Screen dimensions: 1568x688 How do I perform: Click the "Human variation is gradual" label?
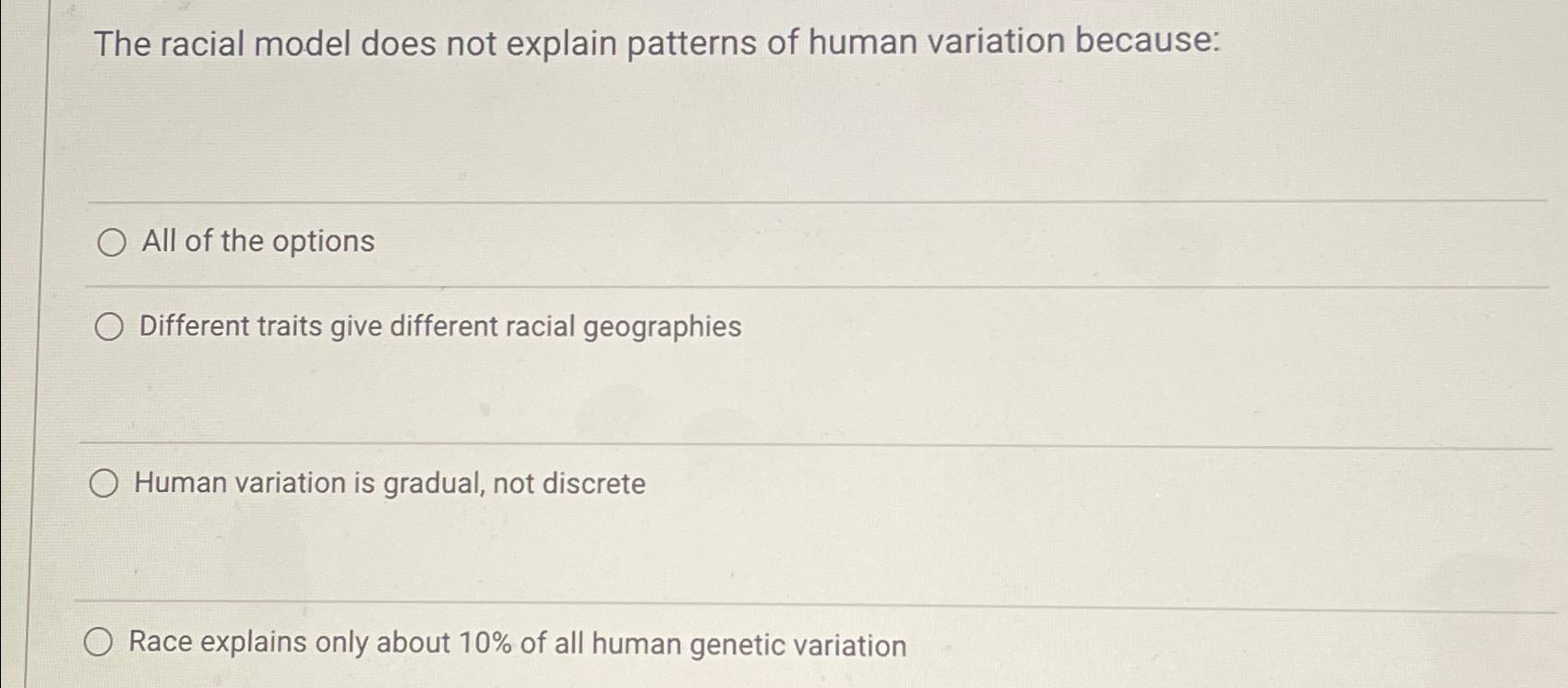pos(390,483)
